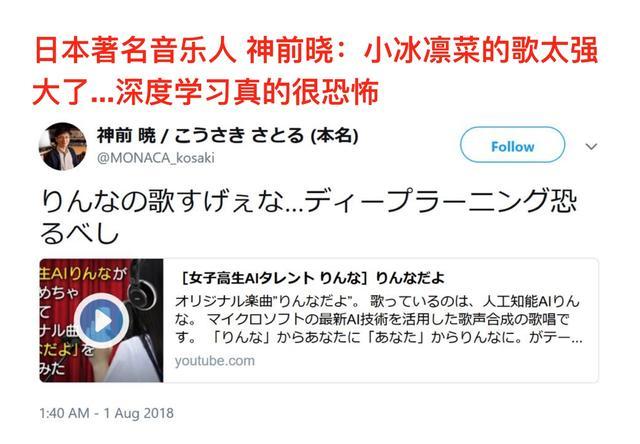The height and width of the screenshot is (444, 640).
Task: Select the card description starting オリジナル楽曲
Action: point(378,320)
